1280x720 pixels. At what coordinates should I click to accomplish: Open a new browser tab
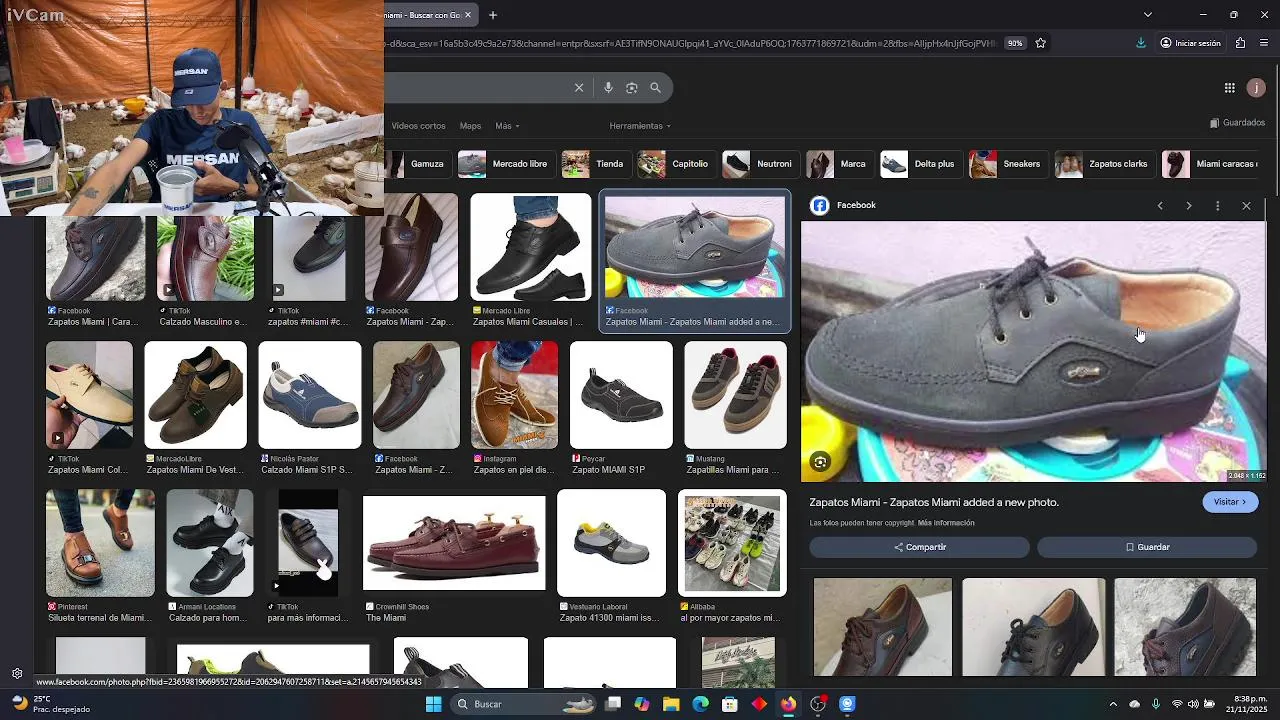point(492,15)
